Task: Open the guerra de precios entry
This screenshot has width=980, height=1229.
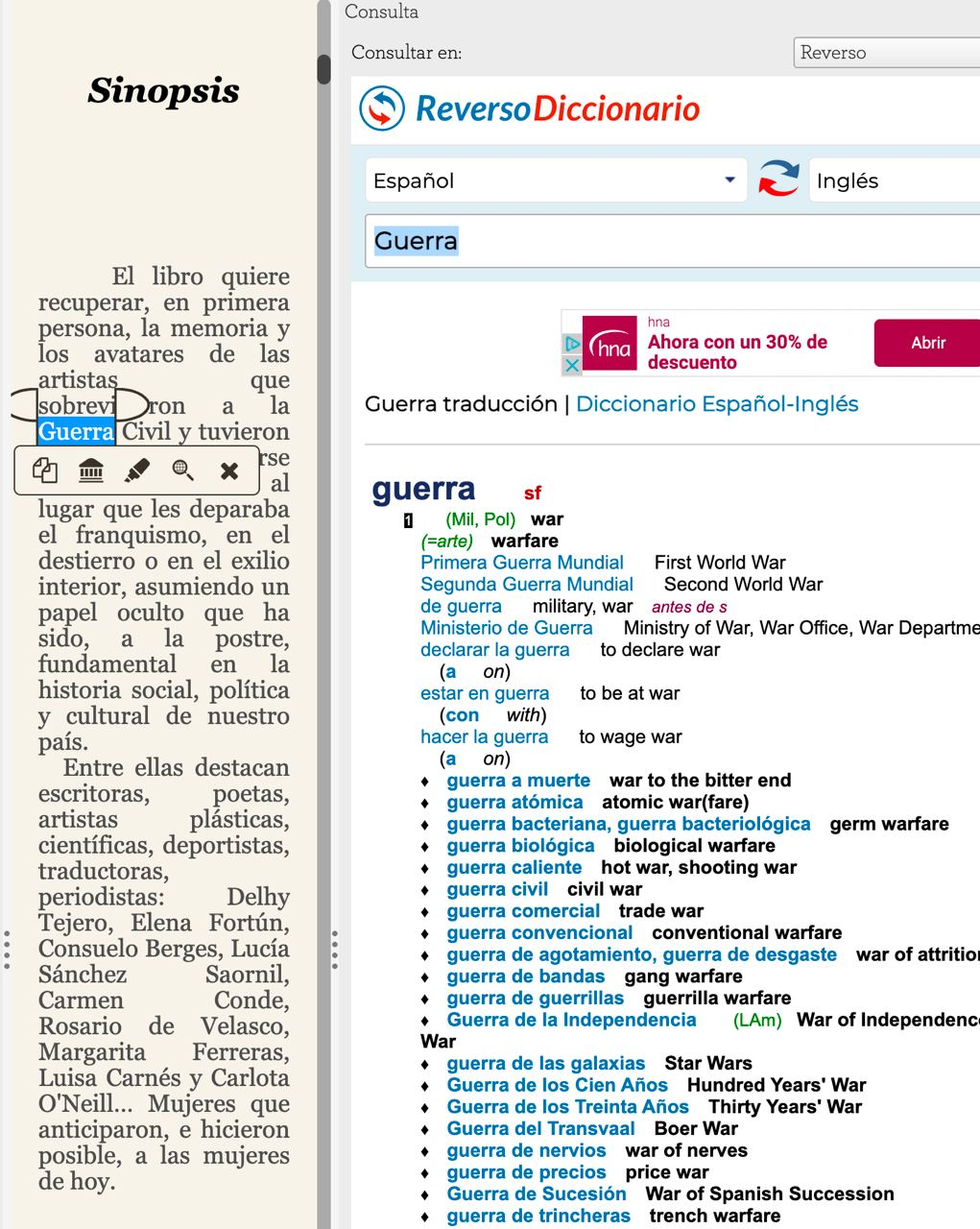Action: click(526, 1173)
